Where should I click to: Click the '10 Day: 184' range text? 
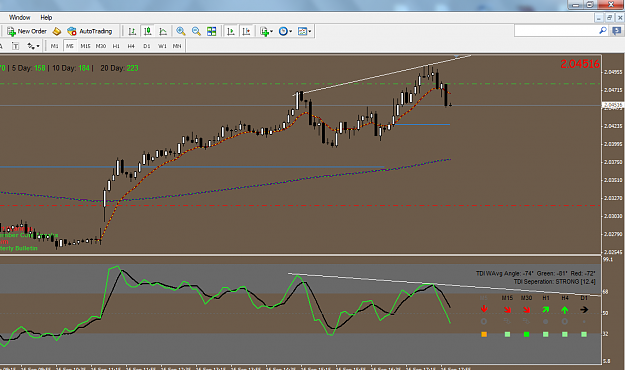(x=71, y=68)
